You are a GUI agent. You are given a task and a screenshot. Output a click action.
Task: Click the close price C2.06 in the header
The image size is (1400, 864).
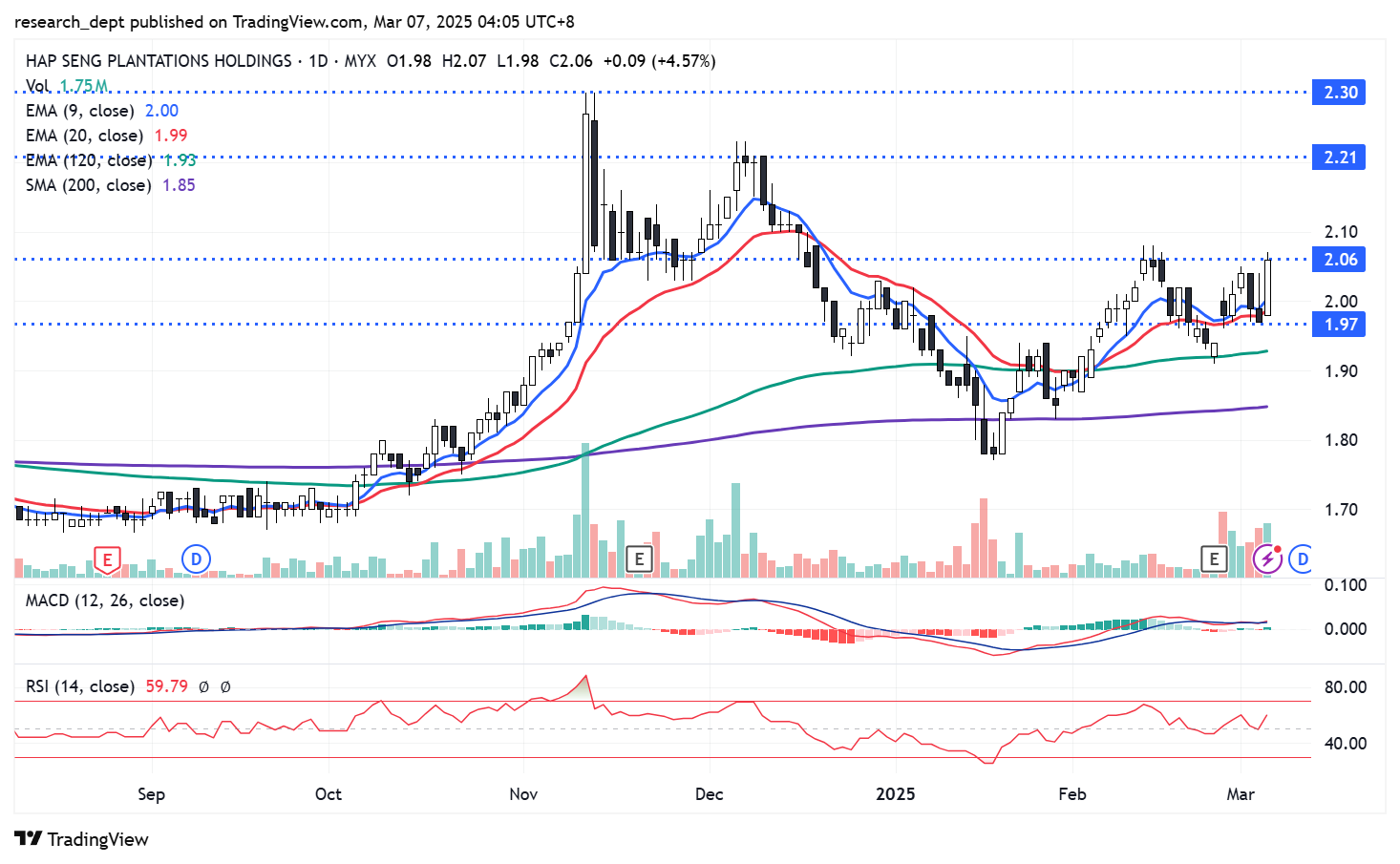[x=571, y=61]
